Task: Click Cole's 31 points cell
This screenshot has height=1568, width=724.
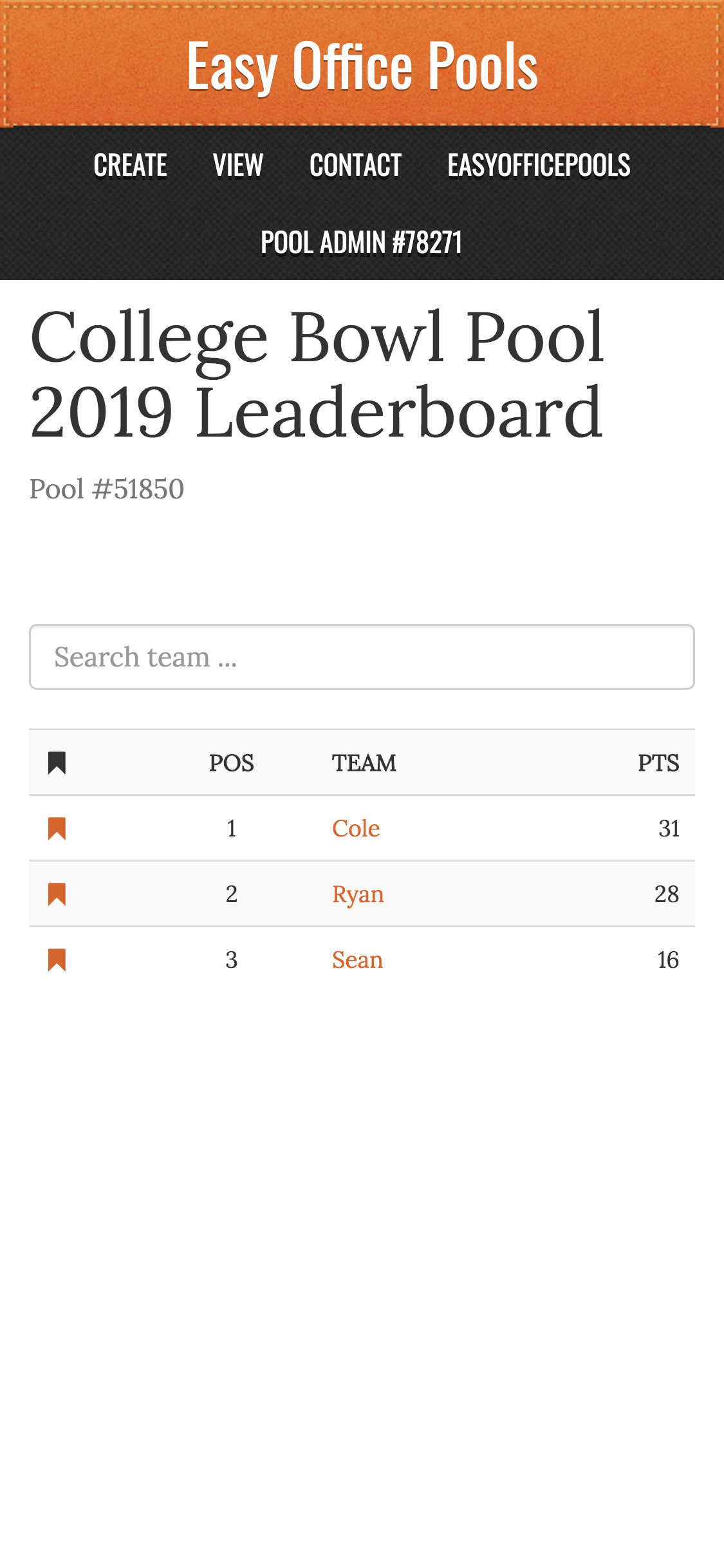Action: coord(669,828)
